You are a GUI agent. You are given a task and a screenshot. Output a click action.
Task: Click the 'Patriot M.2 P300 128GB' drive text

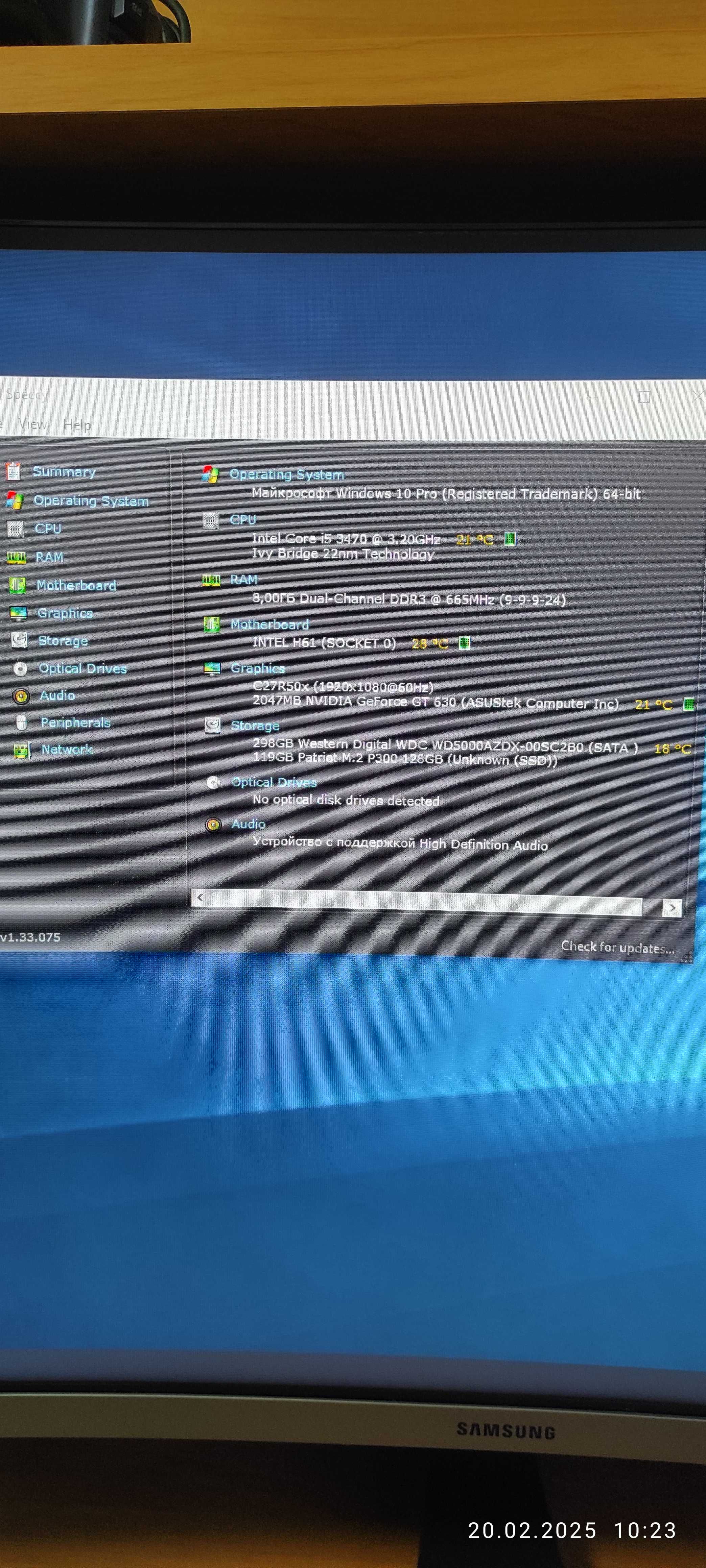coord(405,759)
